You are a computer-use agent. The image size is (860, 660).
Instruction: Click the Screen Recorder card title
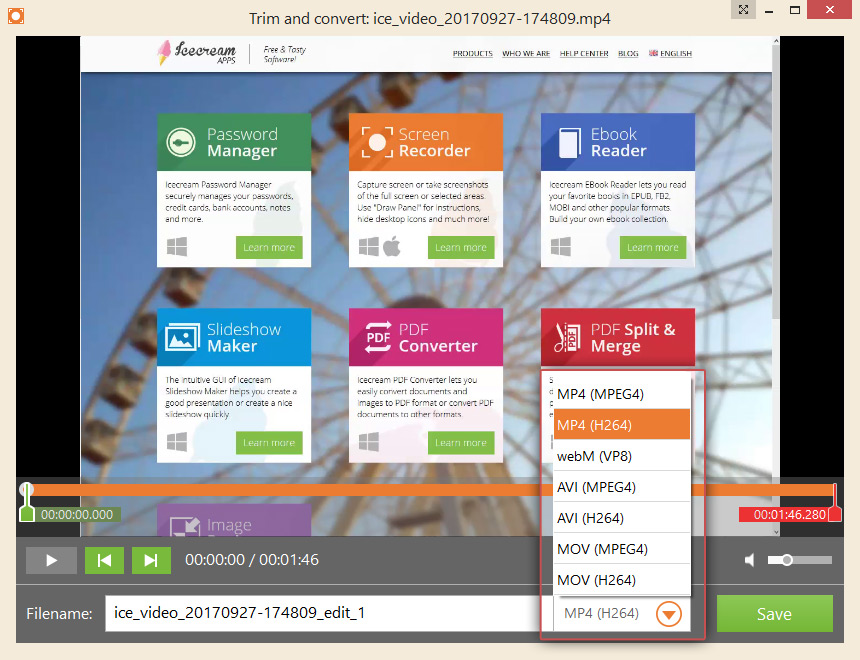[x=434, y=142]
